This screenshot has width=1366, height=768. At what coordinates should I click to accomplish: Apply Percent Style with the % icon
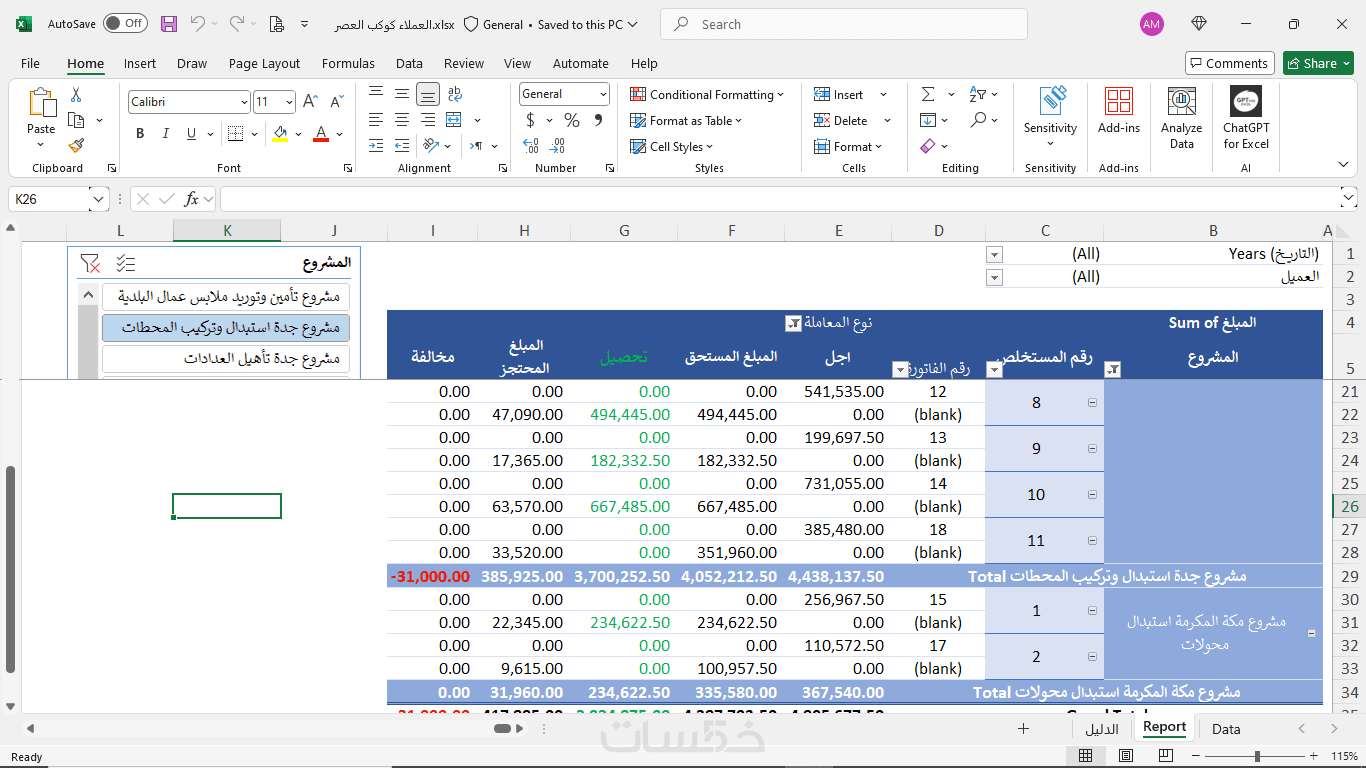pos(572,120)
